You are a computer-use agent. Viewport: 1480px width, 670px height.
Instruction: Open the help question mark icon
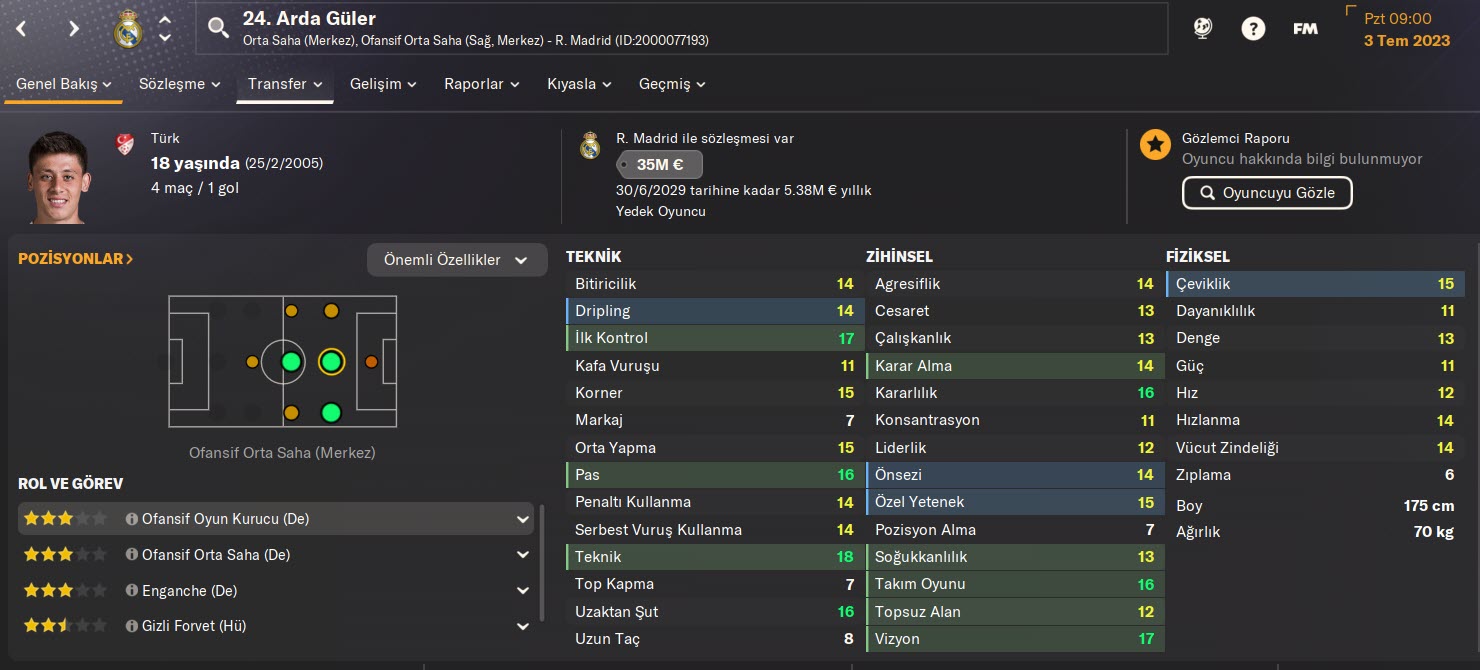click(x=1253, y=28)
